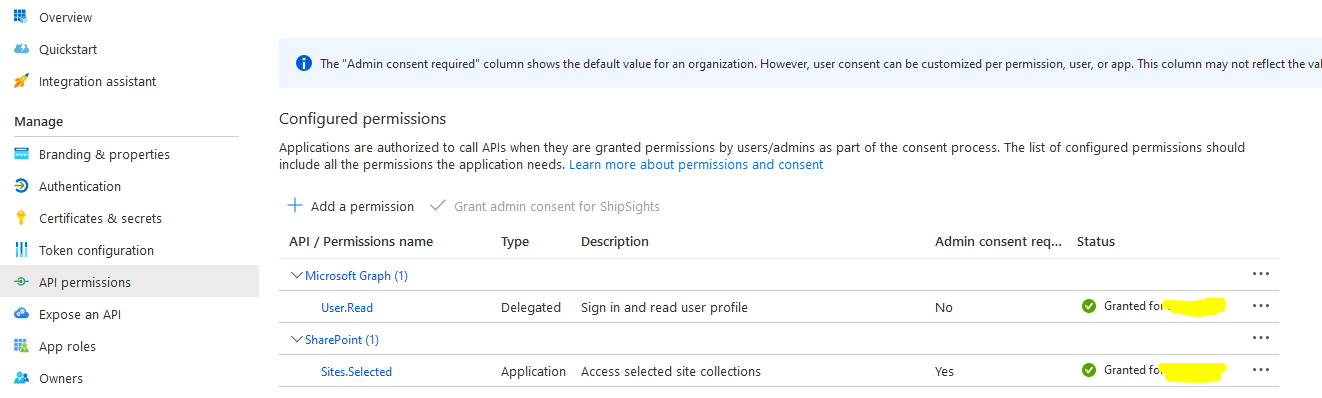Screen dimensions: 1322x398
Task: Click checkmark icon beside Grant admin consent
Action: pyautogui.click(x=437, y=205)
